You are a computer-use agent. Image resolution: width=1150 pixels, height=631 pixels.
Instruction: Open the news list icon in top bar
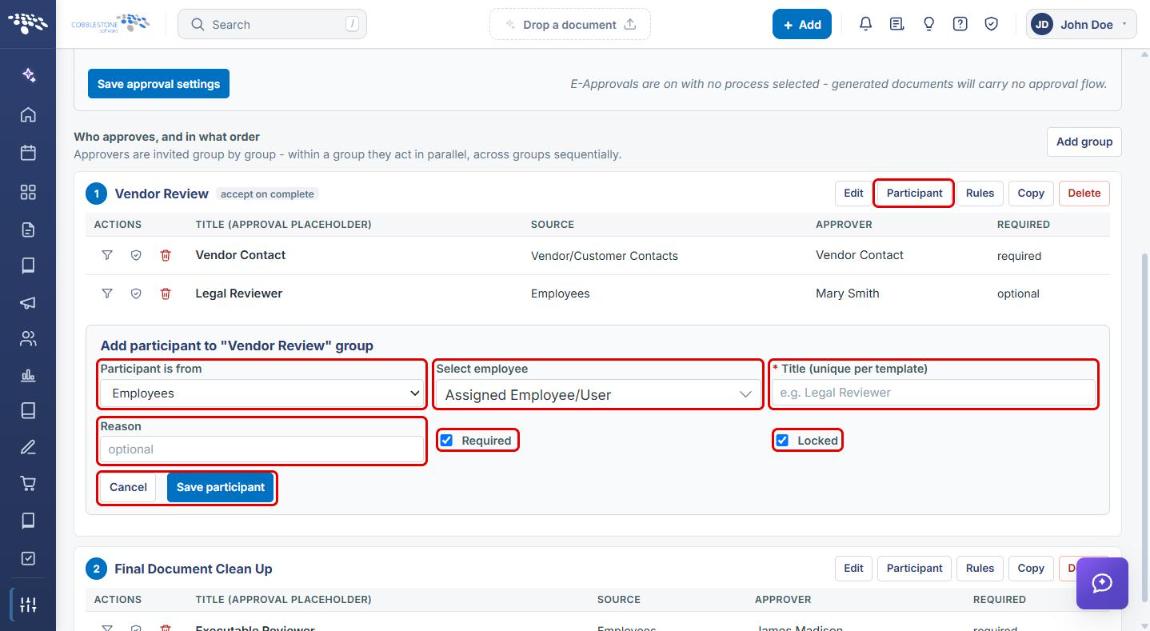tap(896, 24)
